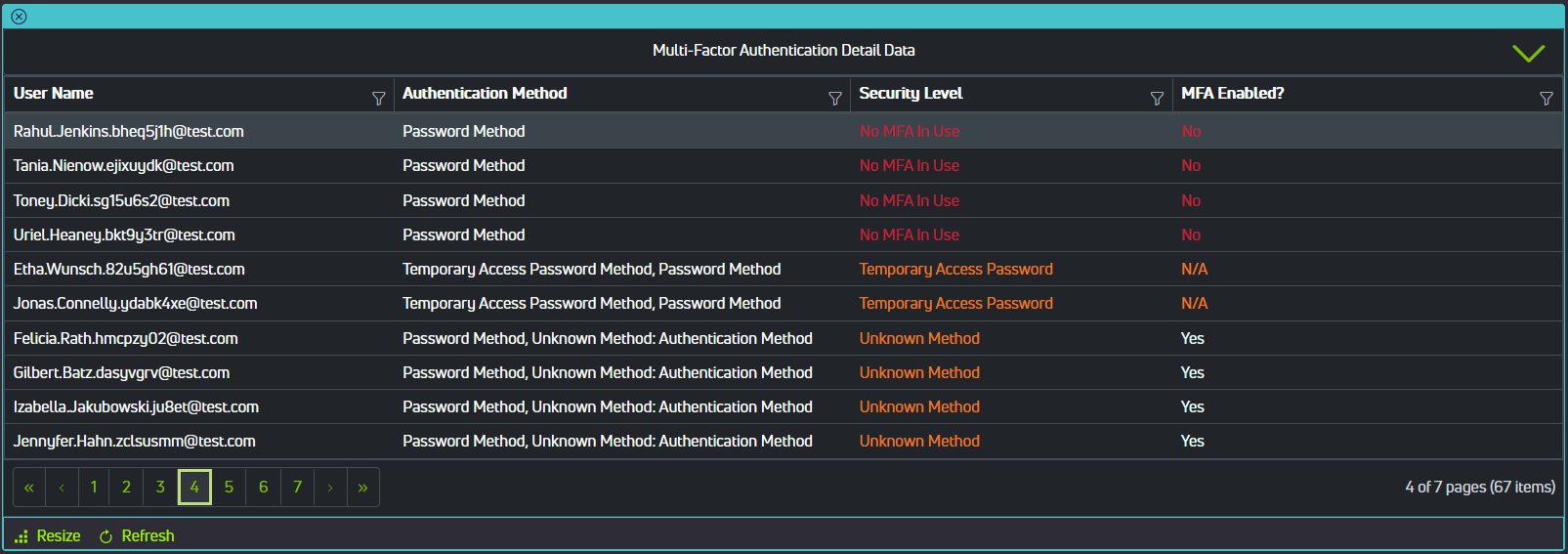This screenshot has width=1568, height=554.
Task: Go to the previous page arrow
Action: click(x=62, y=488)
